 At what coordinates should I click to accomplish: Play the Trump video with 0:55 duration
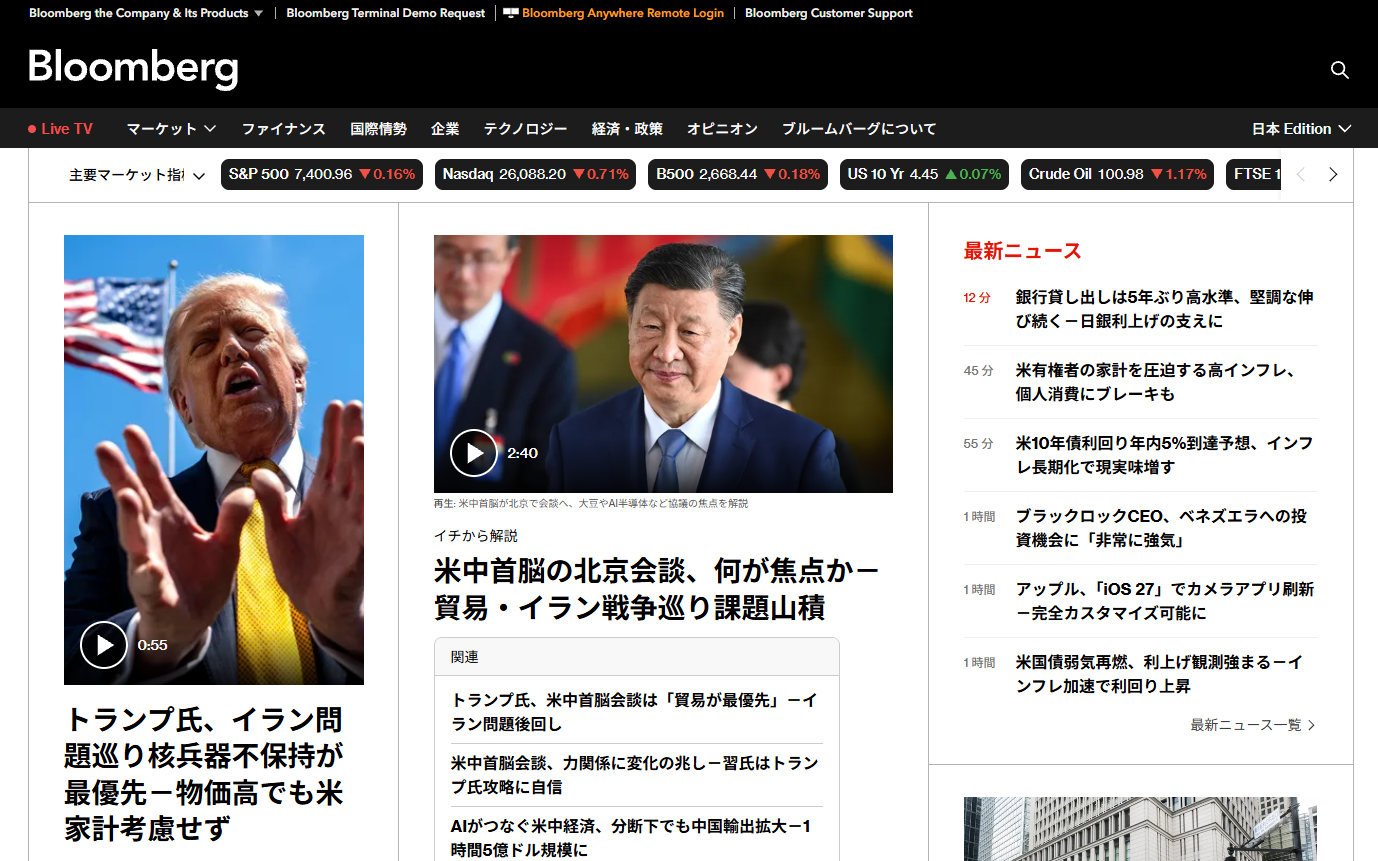104,645
